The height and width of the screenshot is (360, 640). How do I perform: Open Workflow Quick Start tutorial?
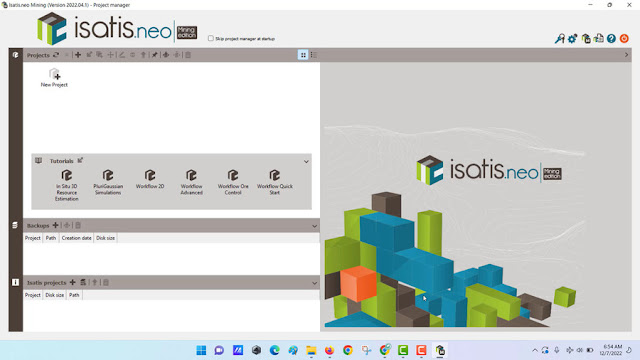coord(275,182)
